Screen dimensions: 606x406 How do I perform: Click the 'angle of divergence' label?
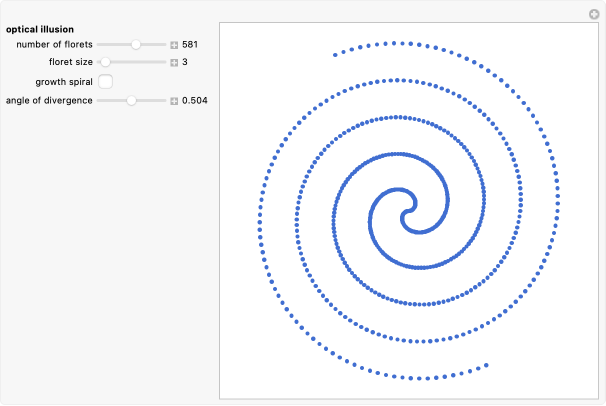tap(50, 101)
